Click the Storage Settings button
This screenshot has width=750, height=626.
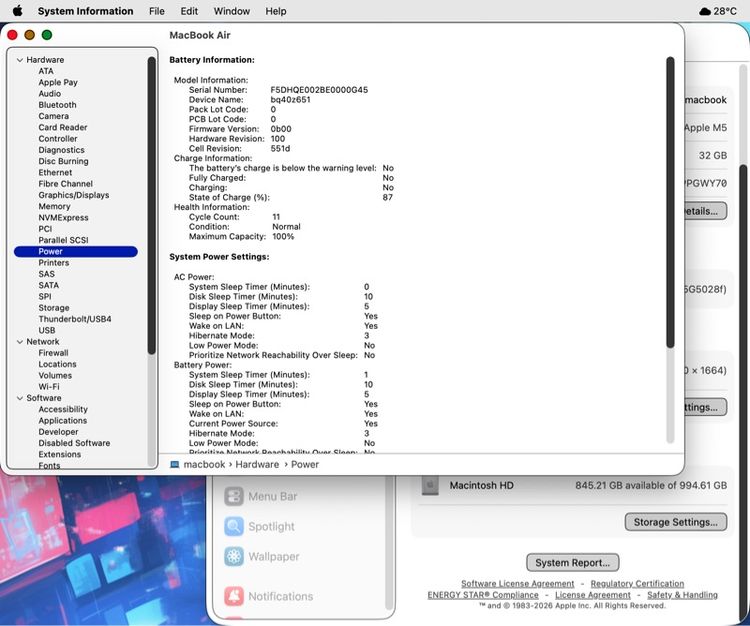[x=675, y=522]
